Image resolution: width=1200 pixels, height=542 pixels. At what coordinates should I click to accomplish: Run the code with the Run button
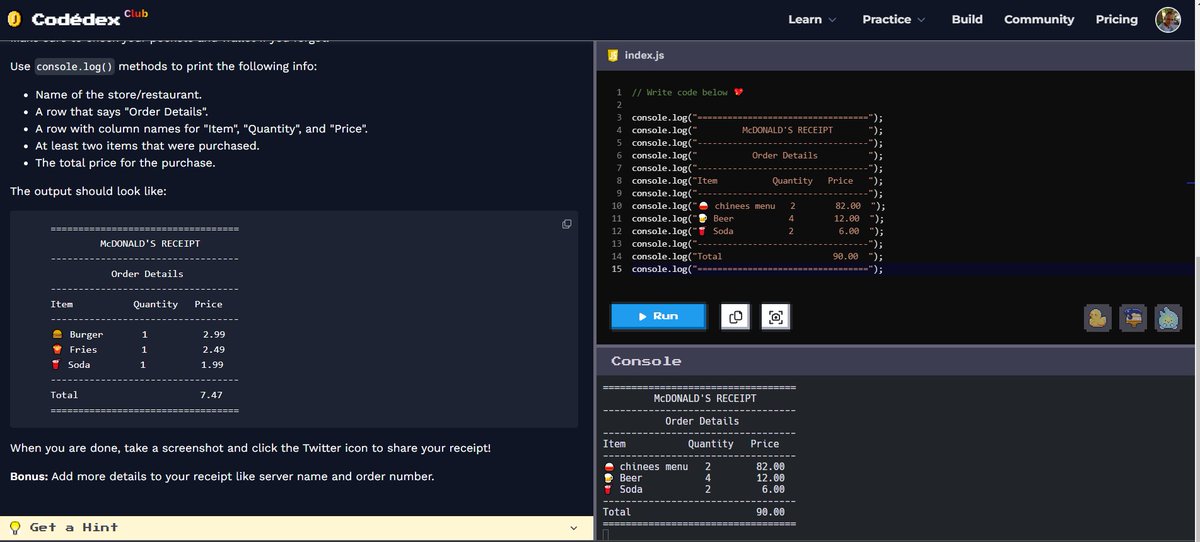658,316
